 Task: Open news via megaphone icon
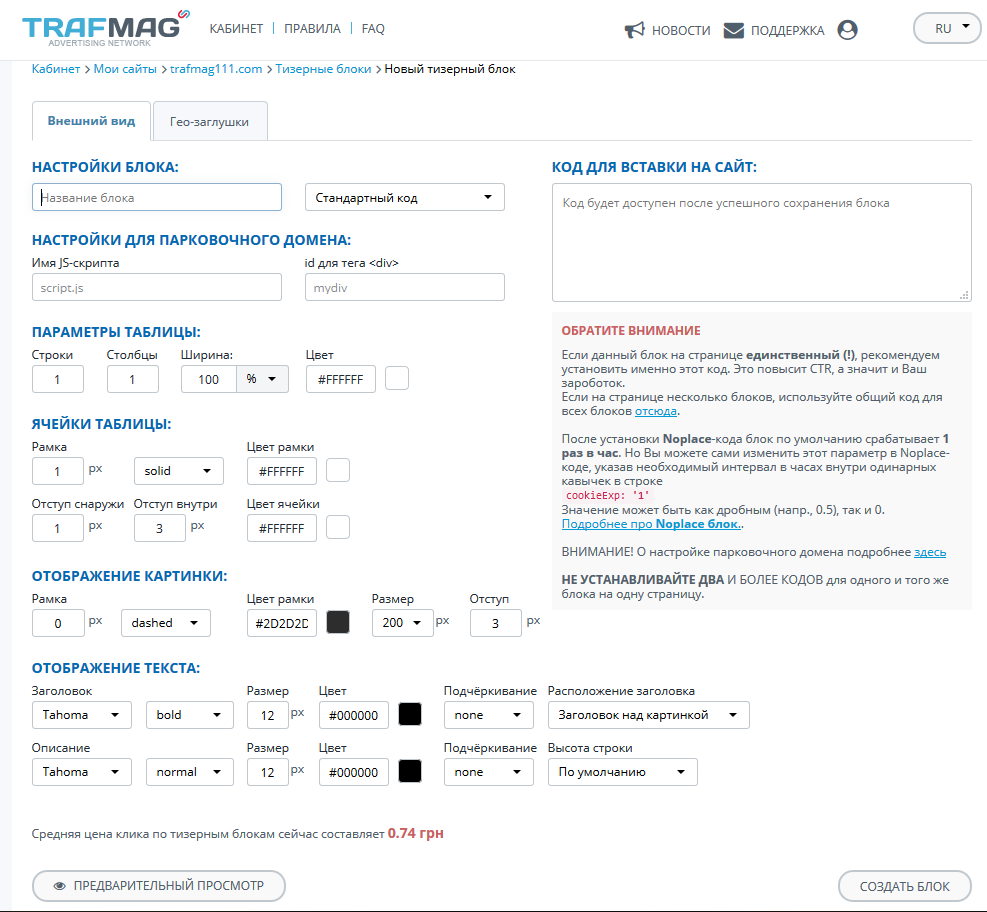click(x=634, y=30)
